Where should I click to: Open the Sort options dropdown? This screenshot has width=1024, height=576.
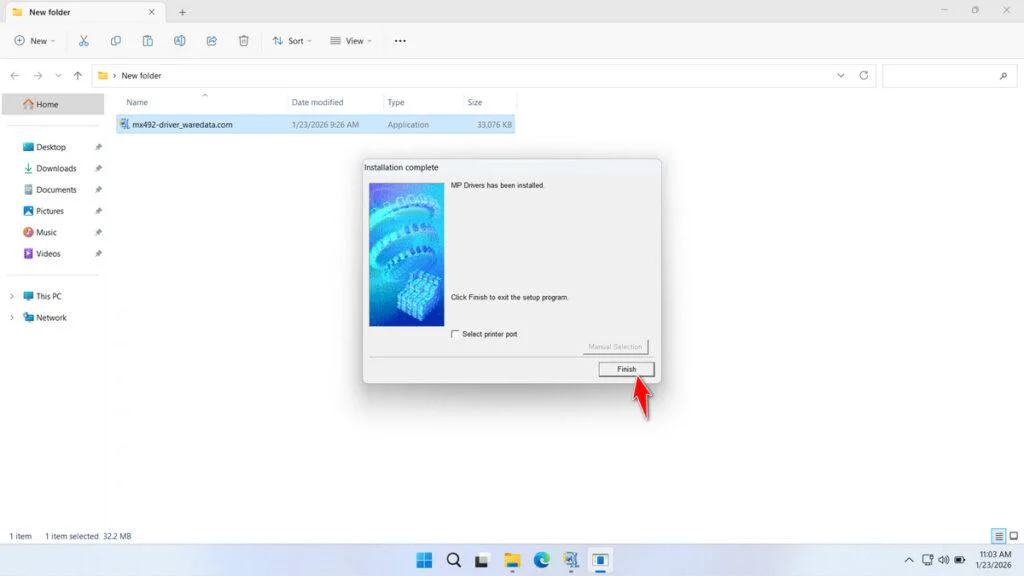point(291,40)
